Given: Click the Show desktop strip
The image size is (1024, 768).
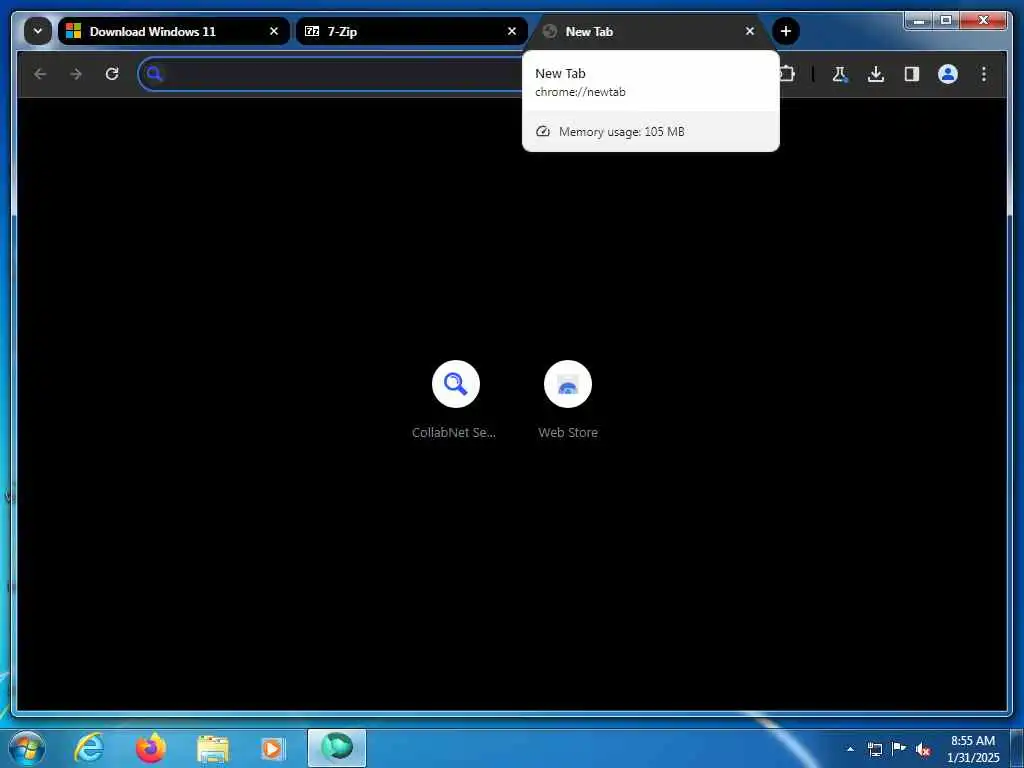Looking at the screenshot, I should [1016, 748].
